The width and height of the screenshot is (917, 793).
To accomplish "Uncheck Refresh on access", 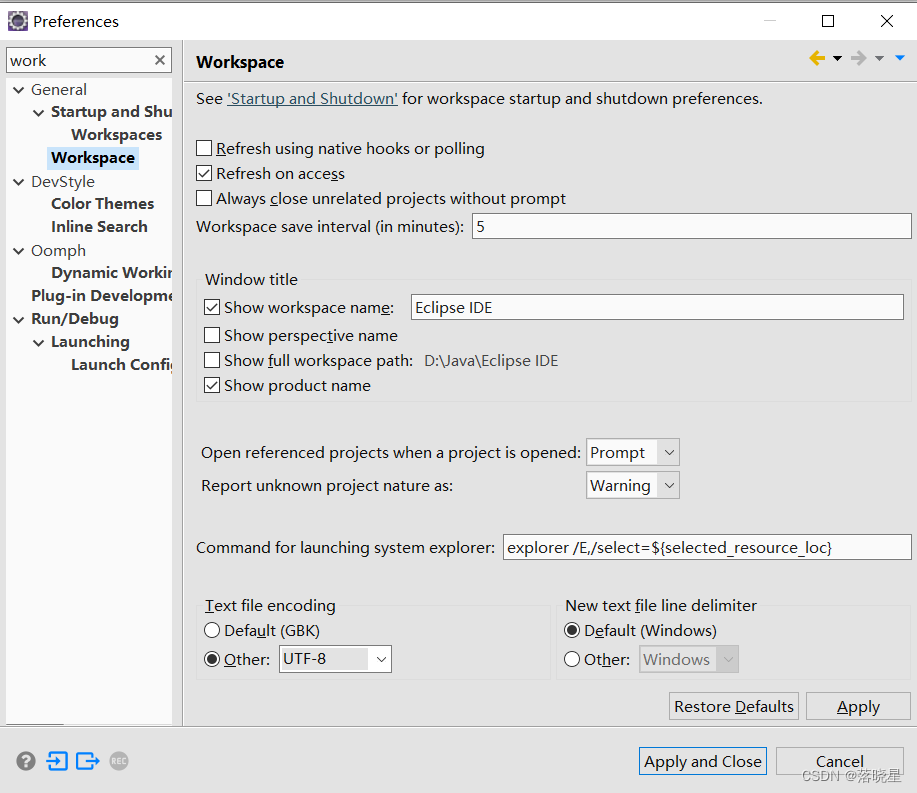I will pos(204,173).
